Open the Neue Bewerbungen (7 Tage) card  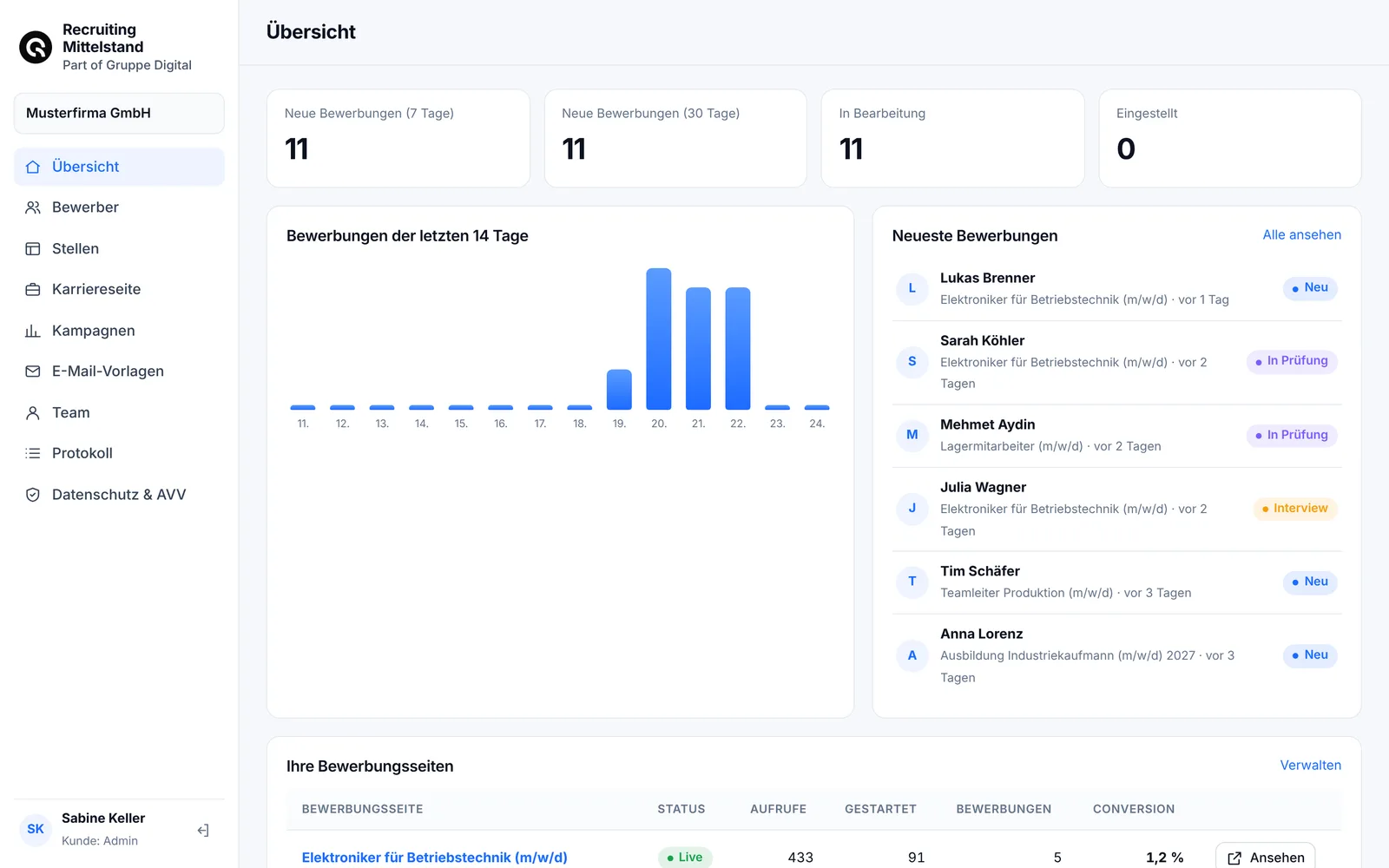pyautogui.click(x=398, y=138)
